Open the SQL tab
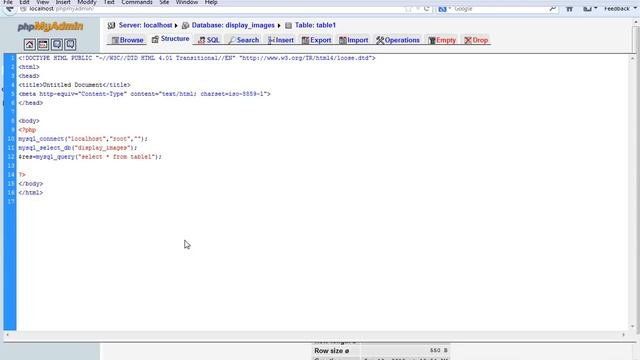 (209, 40)
